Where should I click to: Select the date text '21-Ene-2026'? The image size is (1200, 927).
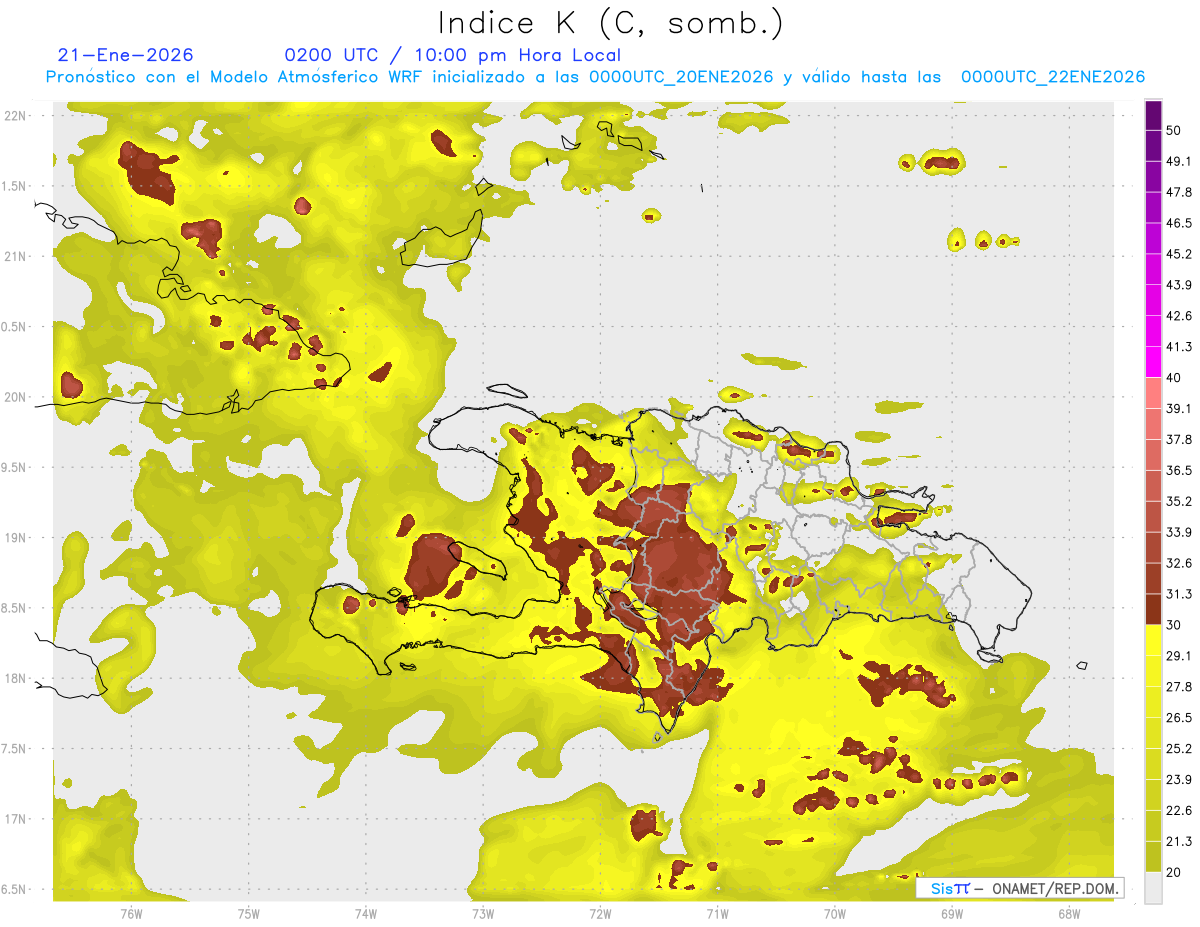click(x=126, y=55)
